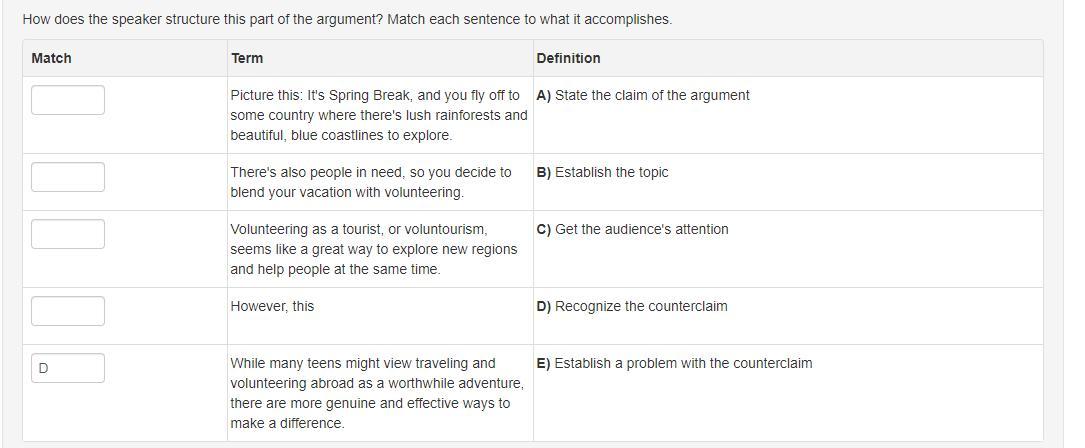Choose definition C 'Get the audience's attention'
1085x448 pixels.
(x=632, y=229)
